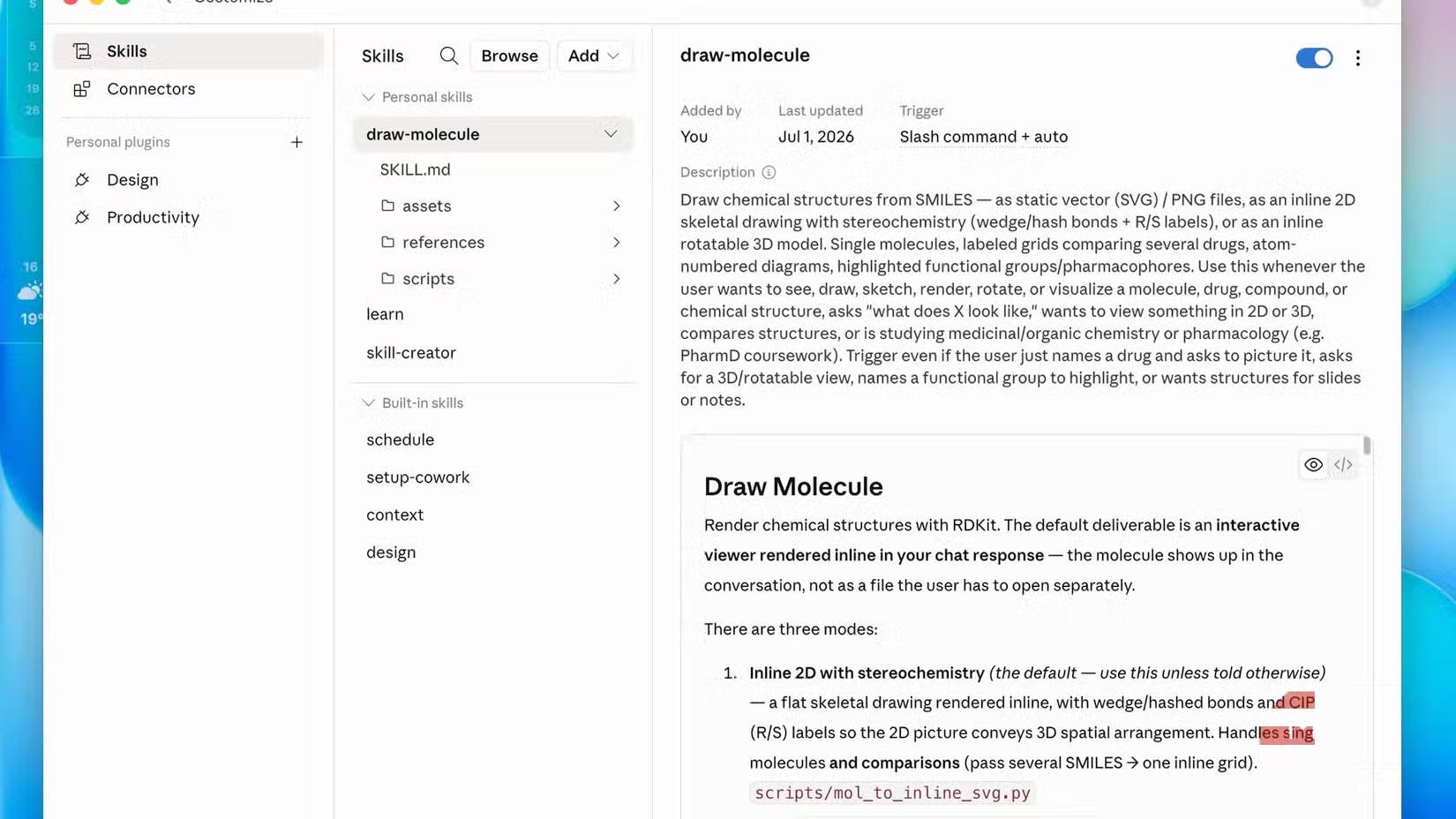Open the SKILL.md file
Viewport: 1456px width, 819px height.
(x=416, y=169)
